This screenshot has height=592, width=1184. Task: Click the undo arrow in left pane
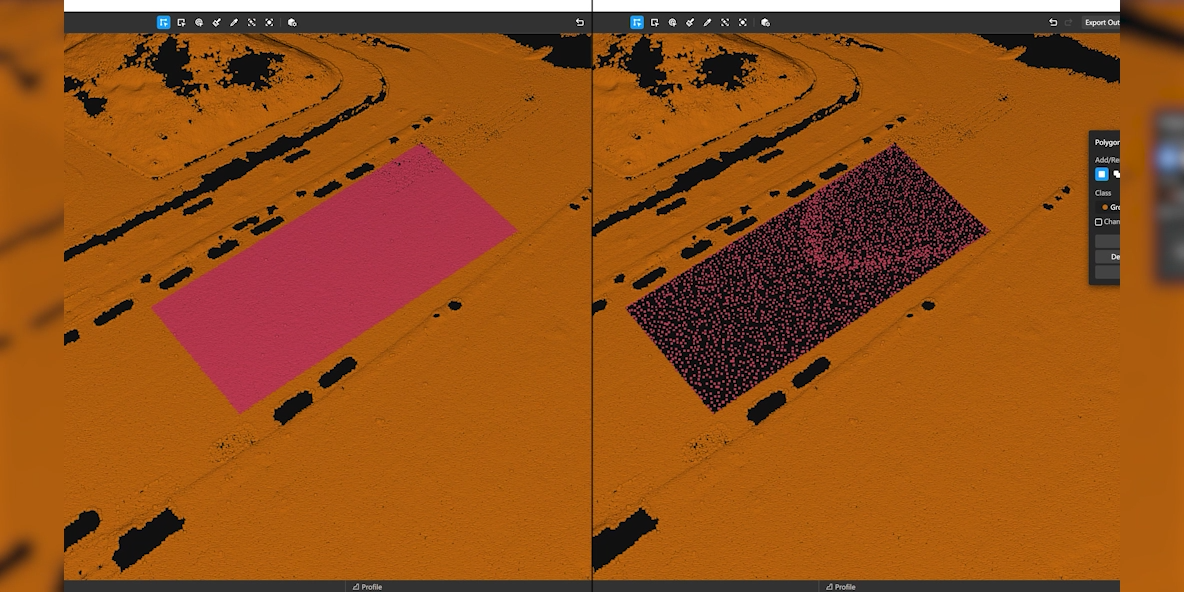[580, 22]
